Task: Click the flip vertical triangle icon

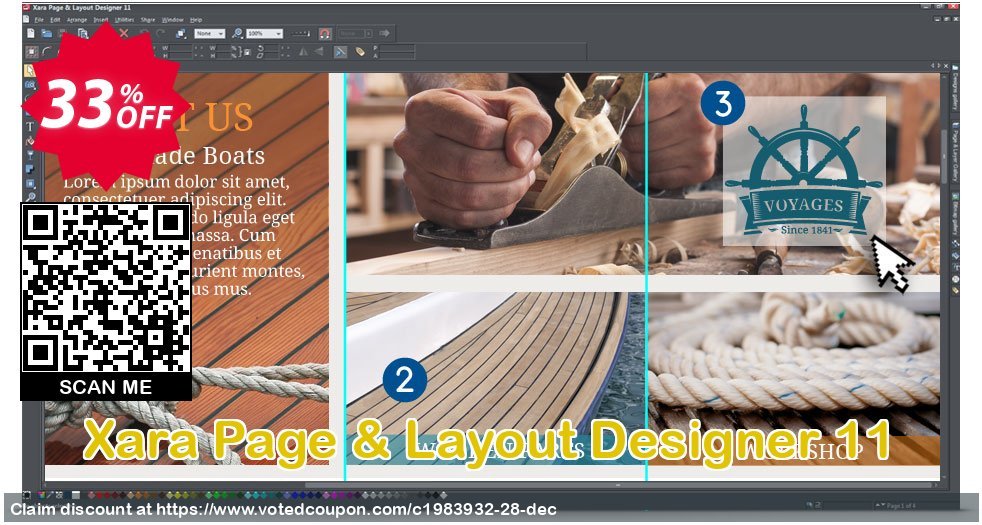Action: click(x=319, y=52)
